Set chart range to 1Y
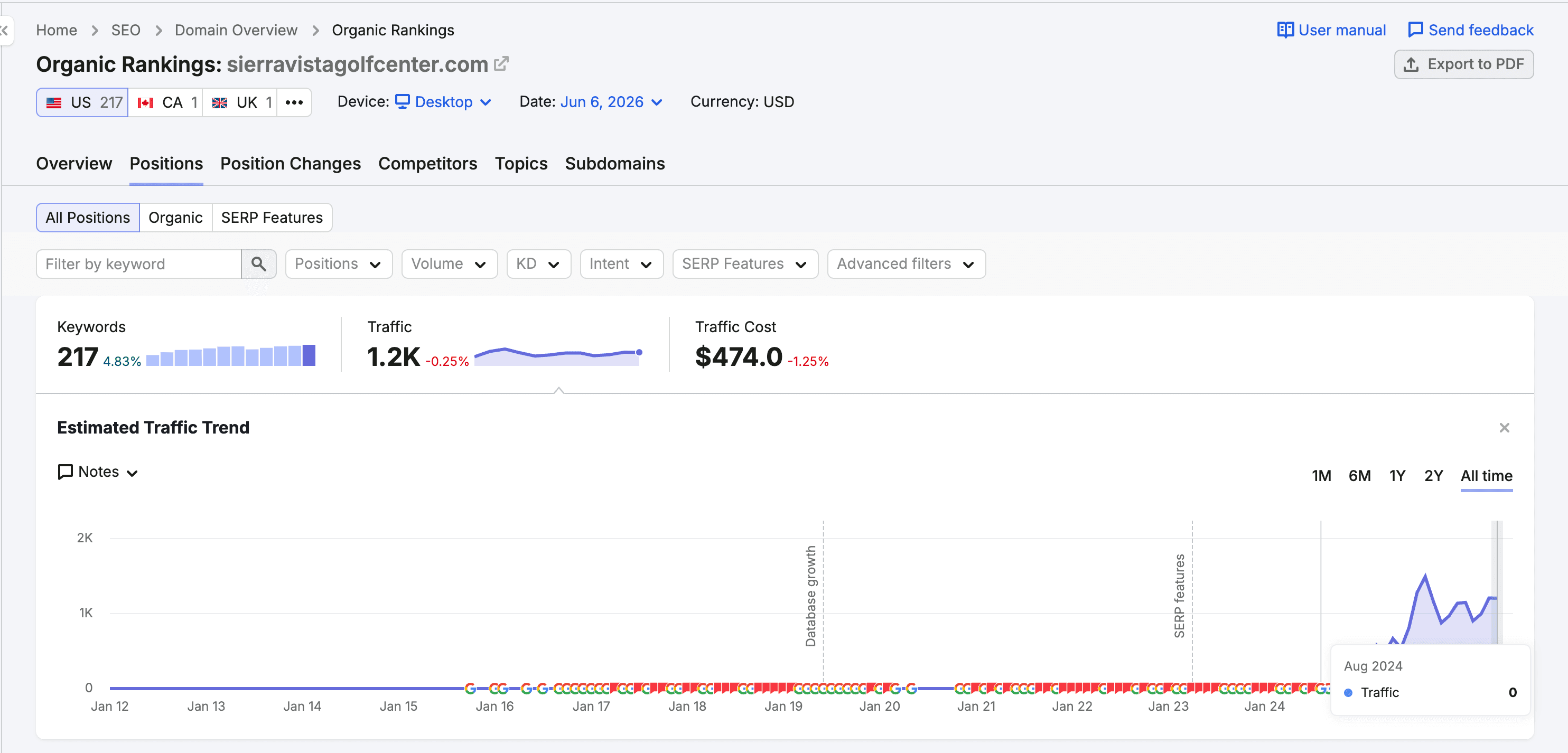Image resolution: width=1568 pixels, height=753 pixels. pyautogui.click(x=1397, y=476)
